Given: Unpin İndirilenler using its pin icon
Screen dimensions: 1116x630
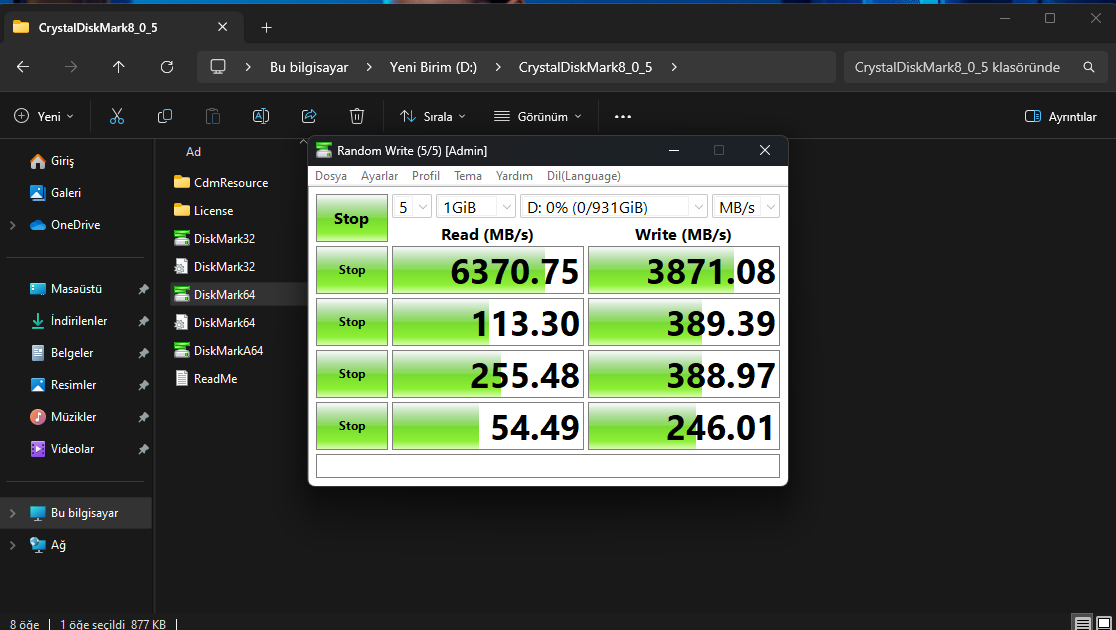Looking at the screenshot, I should click(143, 321).
